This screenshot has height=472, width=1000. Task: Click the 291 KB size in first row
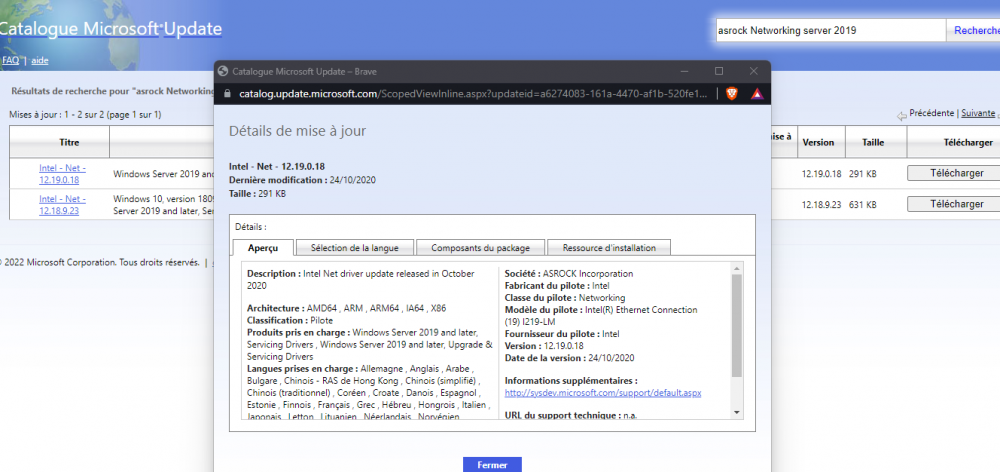[x=863, y=173]
